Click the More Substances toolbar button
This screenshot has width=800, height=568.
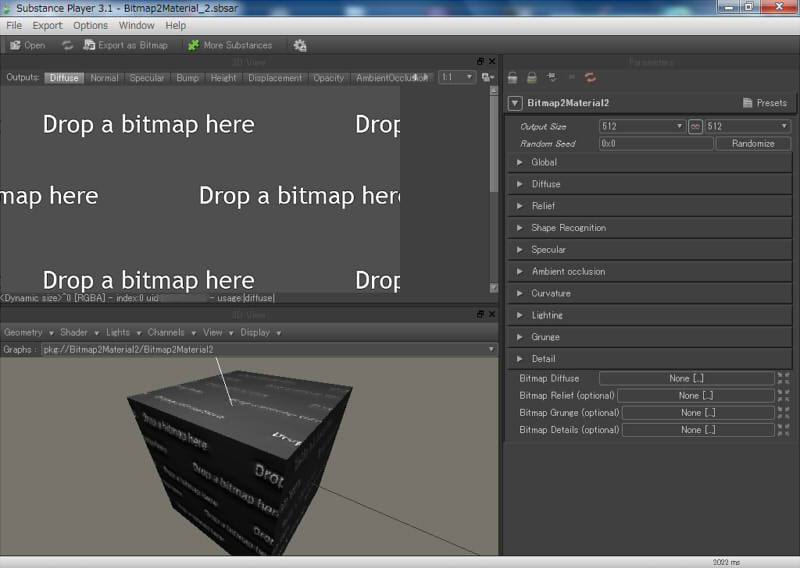click(x=230, y=45)
